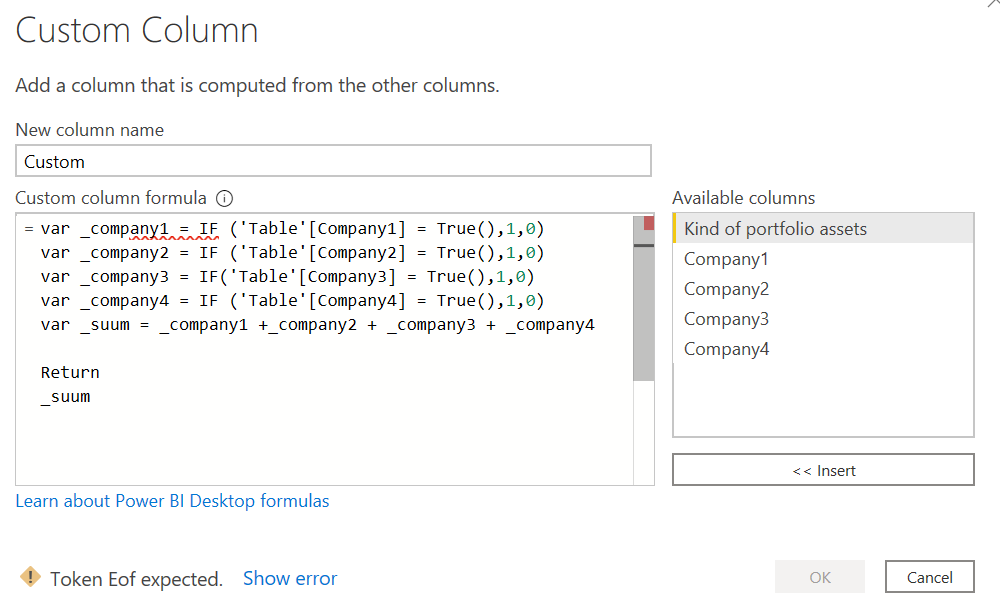
Task: Open Learn about Power BI Desktop formulas link
Action: point(172,501)
